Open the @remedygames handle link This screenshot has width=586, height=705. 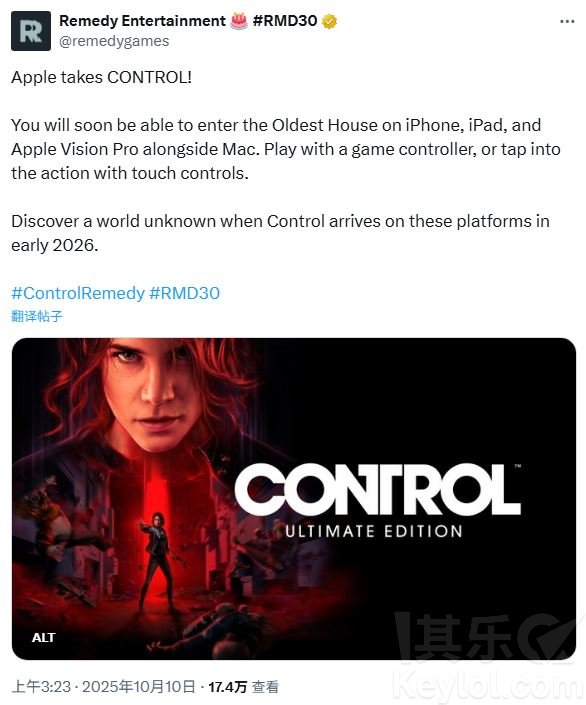click(114, 41)
